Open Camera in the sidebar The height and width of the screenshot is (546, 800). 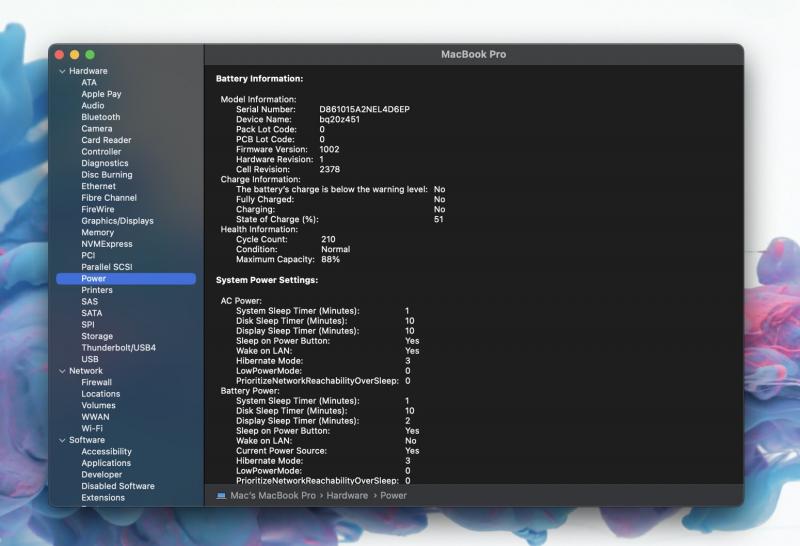coord(96,129)
